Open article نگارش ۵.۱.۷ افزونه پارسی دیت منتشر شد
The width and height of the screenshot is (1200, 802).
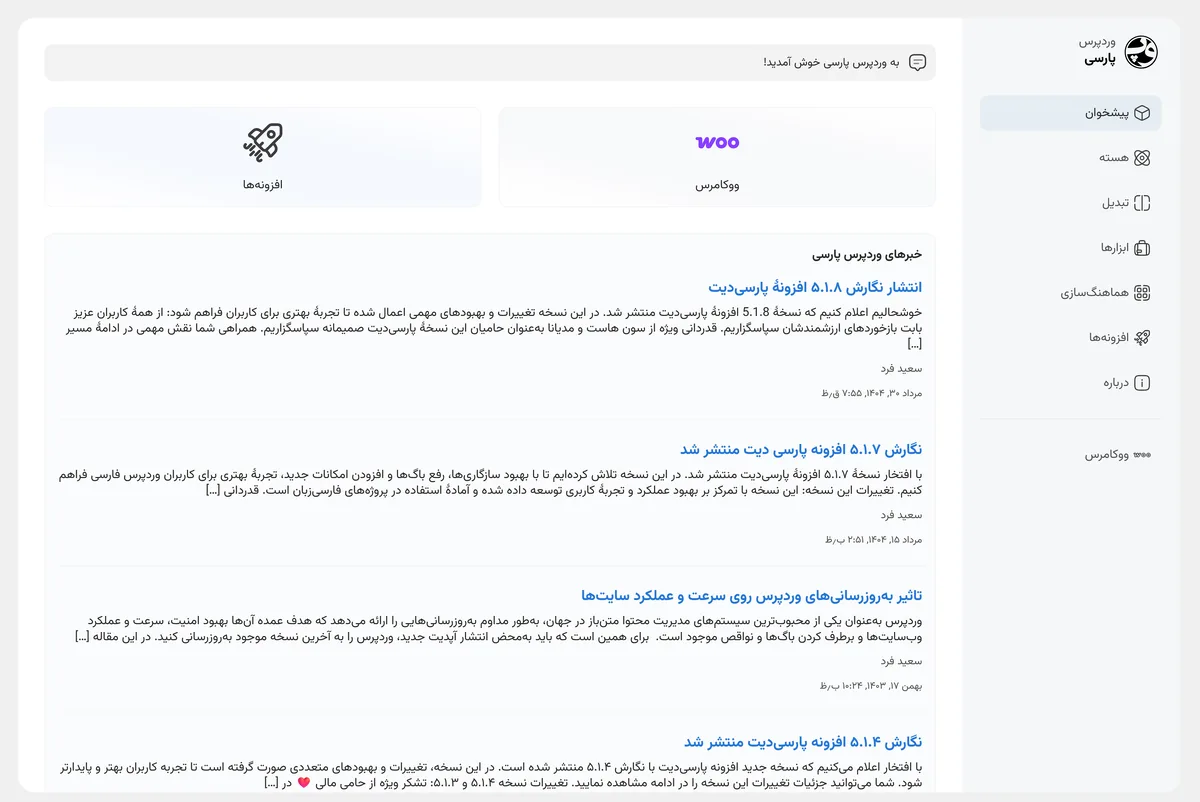click(x=801, y=450)
